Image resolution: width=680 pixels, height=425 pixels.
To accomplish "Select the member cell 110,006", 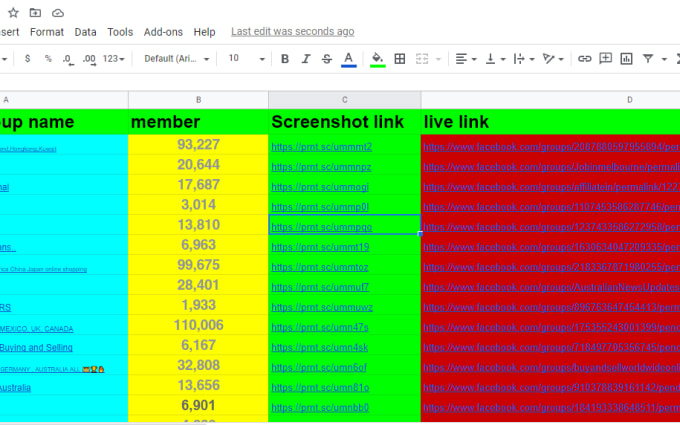I will click(198, 325).
